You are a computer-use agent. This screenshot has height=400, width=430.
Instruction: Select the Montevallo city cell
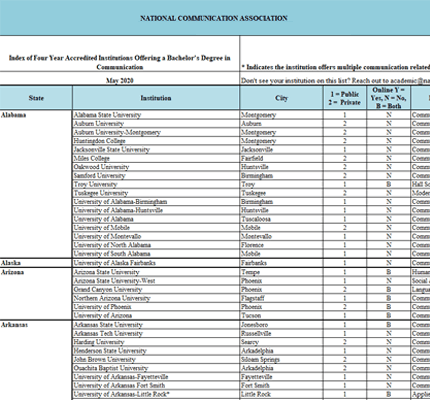(281, 236)
